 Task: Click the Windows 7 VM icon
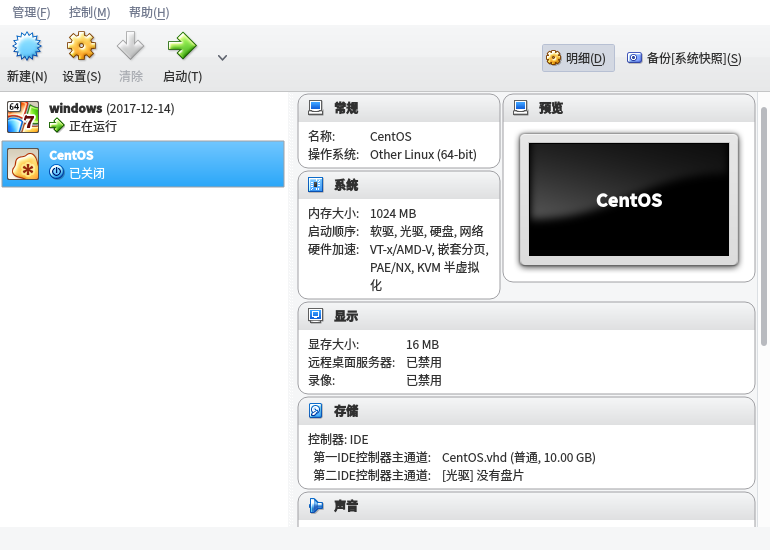(x=23, y=117)
